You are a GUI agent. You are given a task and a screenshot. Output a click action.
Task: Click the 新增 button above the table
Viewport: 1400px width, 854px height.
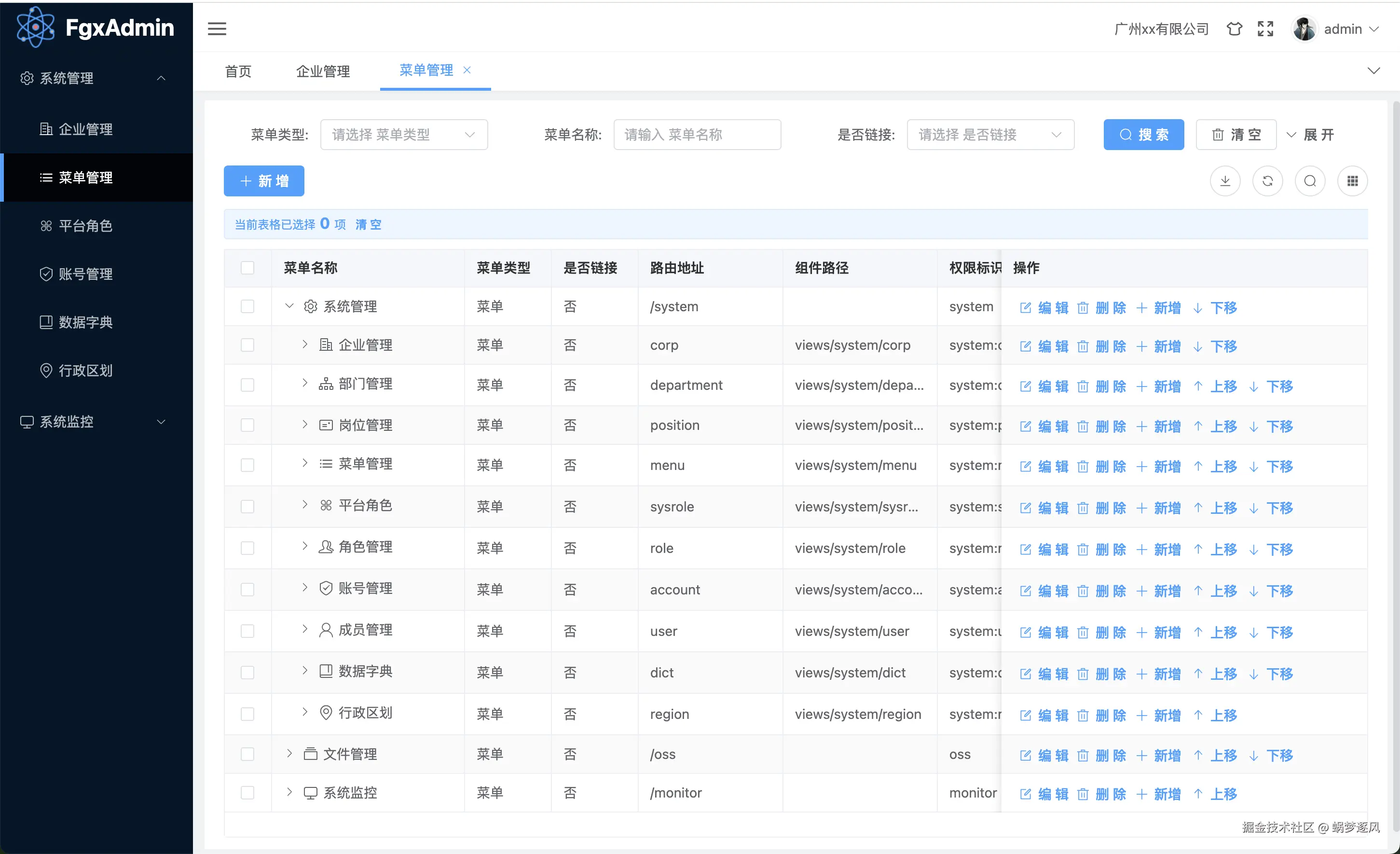tap(263, 180)
